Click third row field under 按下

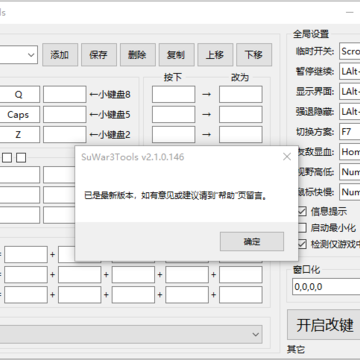[174, 135]
